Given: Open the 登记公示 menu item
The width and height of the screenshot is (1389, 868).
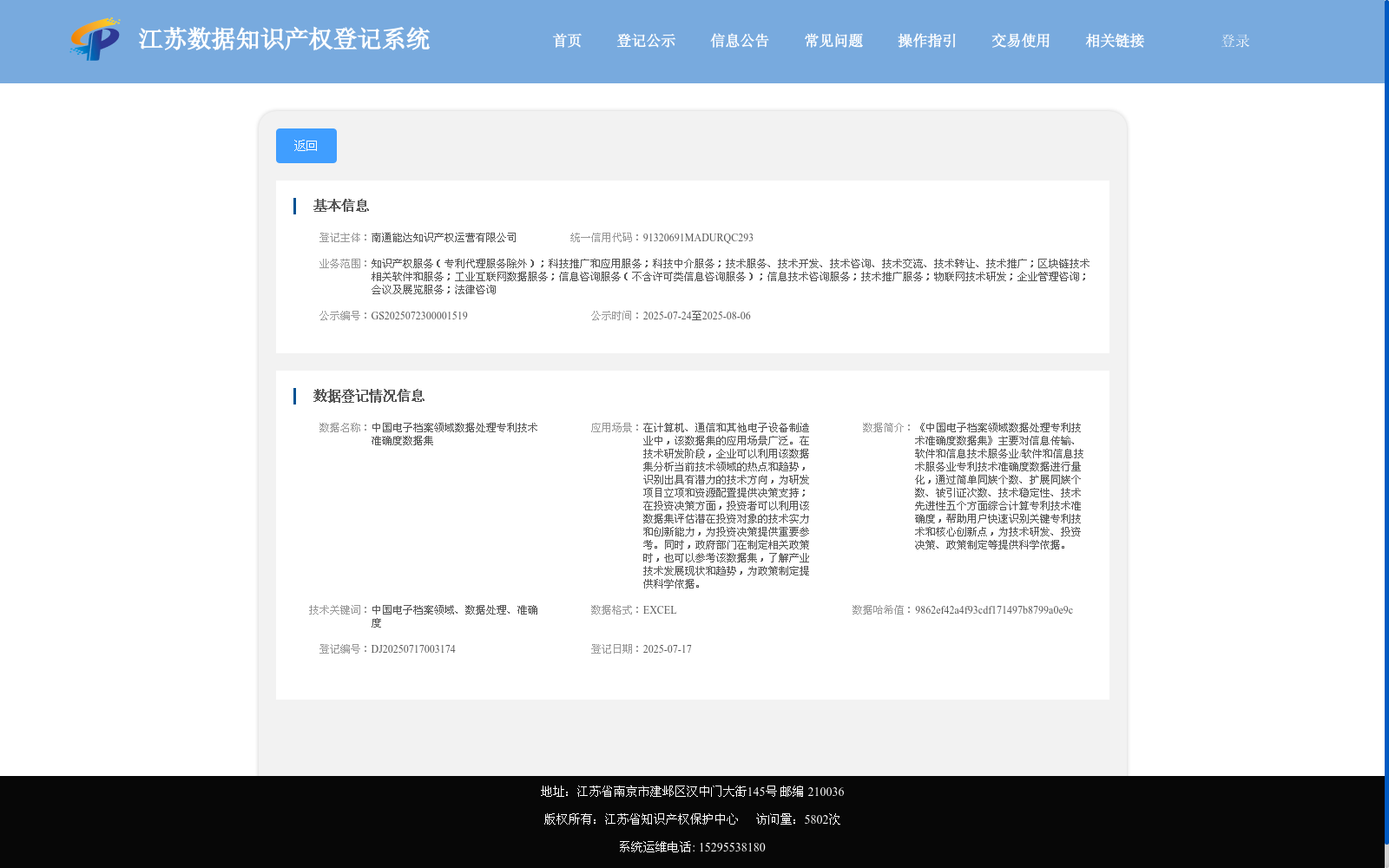Looking at the screenshot, I should coord(646,41).
